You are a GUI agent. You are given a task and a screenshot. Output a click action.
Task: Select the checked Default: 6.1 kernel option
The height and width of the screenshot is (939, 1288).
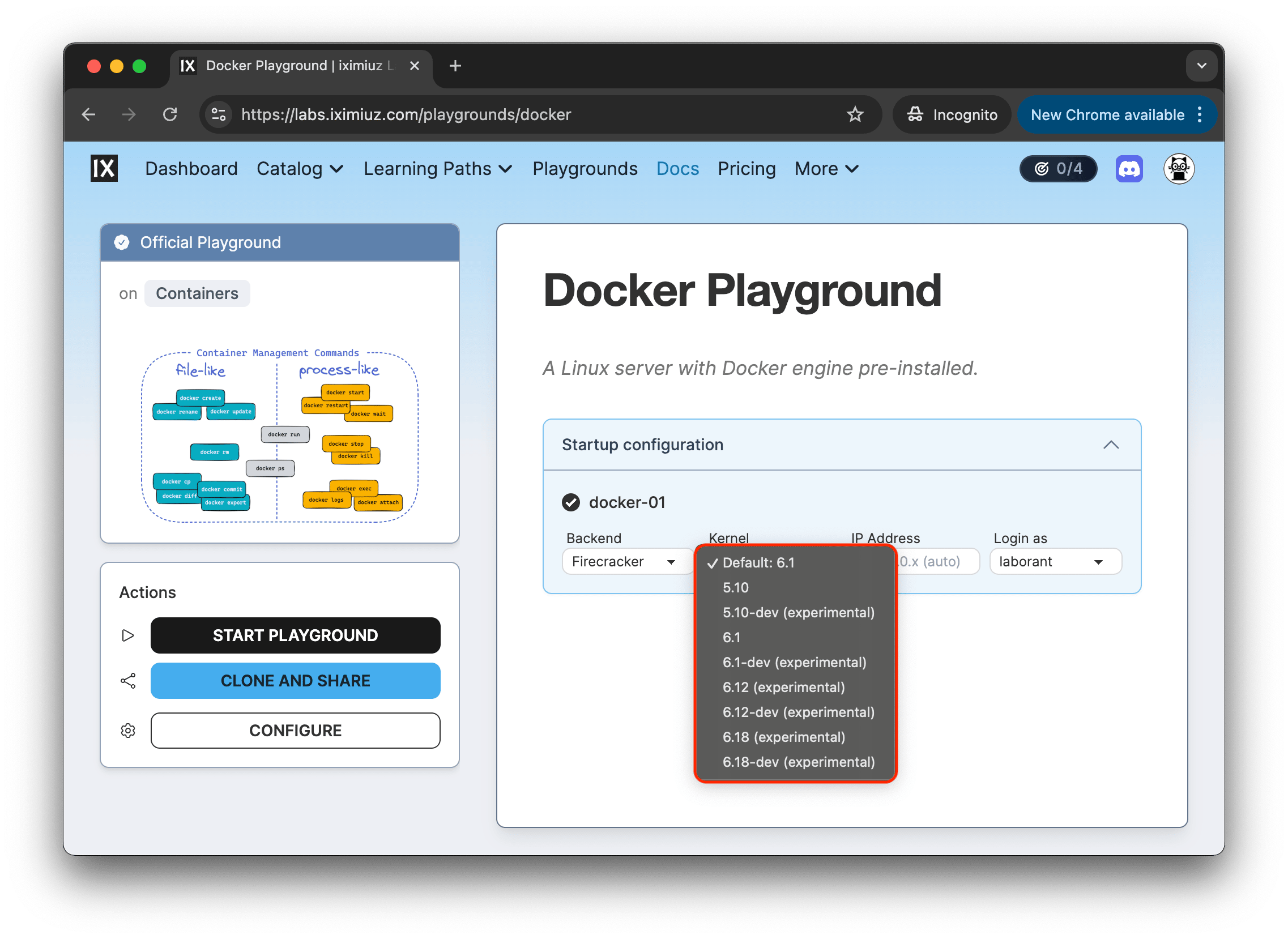coord(758,563)
